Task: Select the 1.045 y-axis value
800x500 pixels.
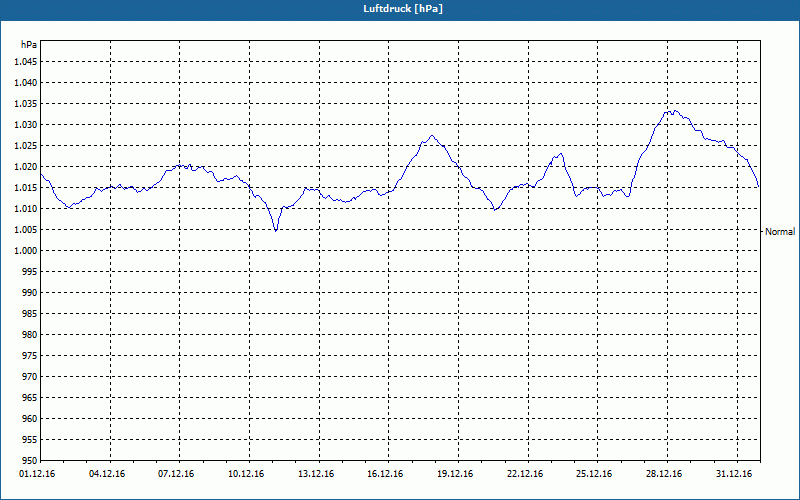Action: [26, 62]
